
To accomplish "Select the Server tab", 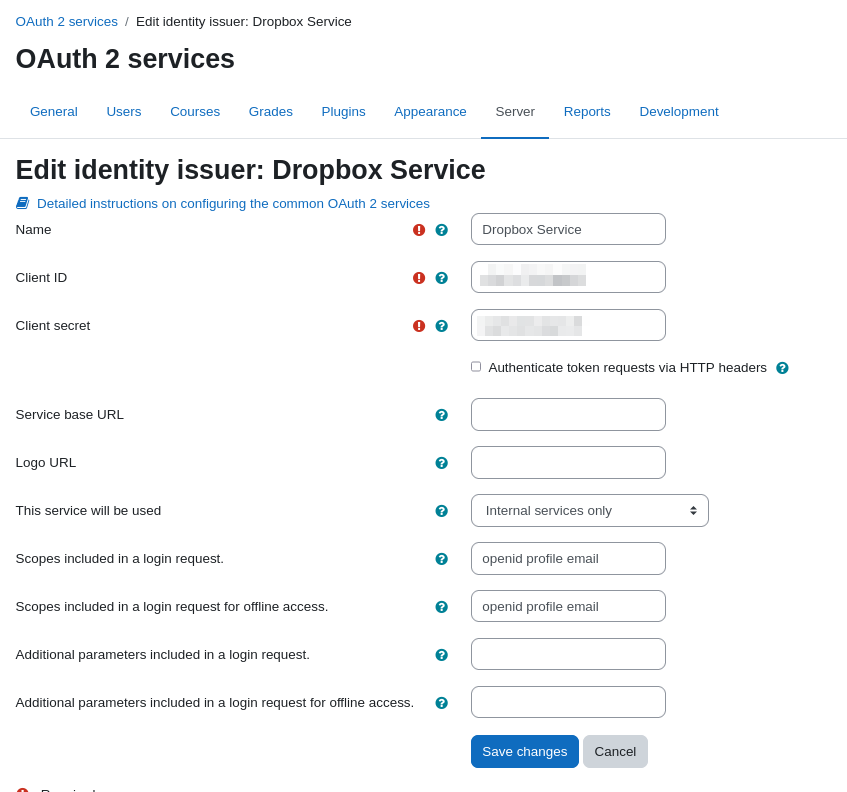I will click(515, 112).
